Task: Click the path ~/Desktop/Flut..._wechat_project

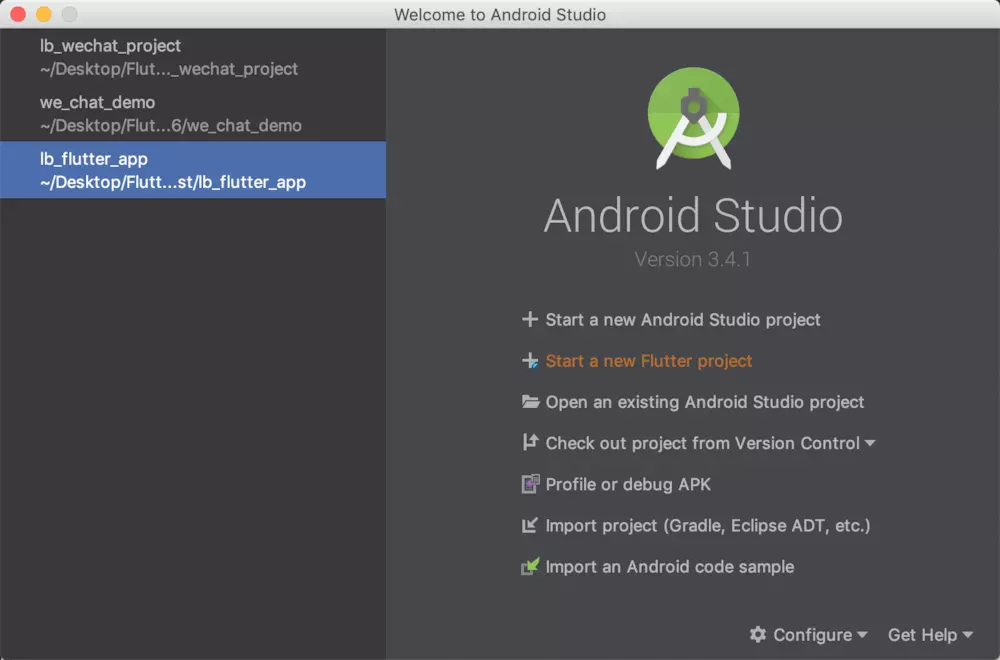Action: 169,69
